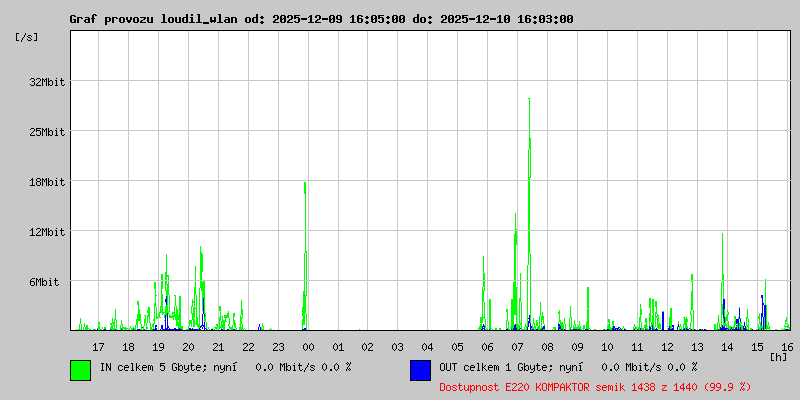Click the 18Mbit y-axis label

(x=47, y=182)
